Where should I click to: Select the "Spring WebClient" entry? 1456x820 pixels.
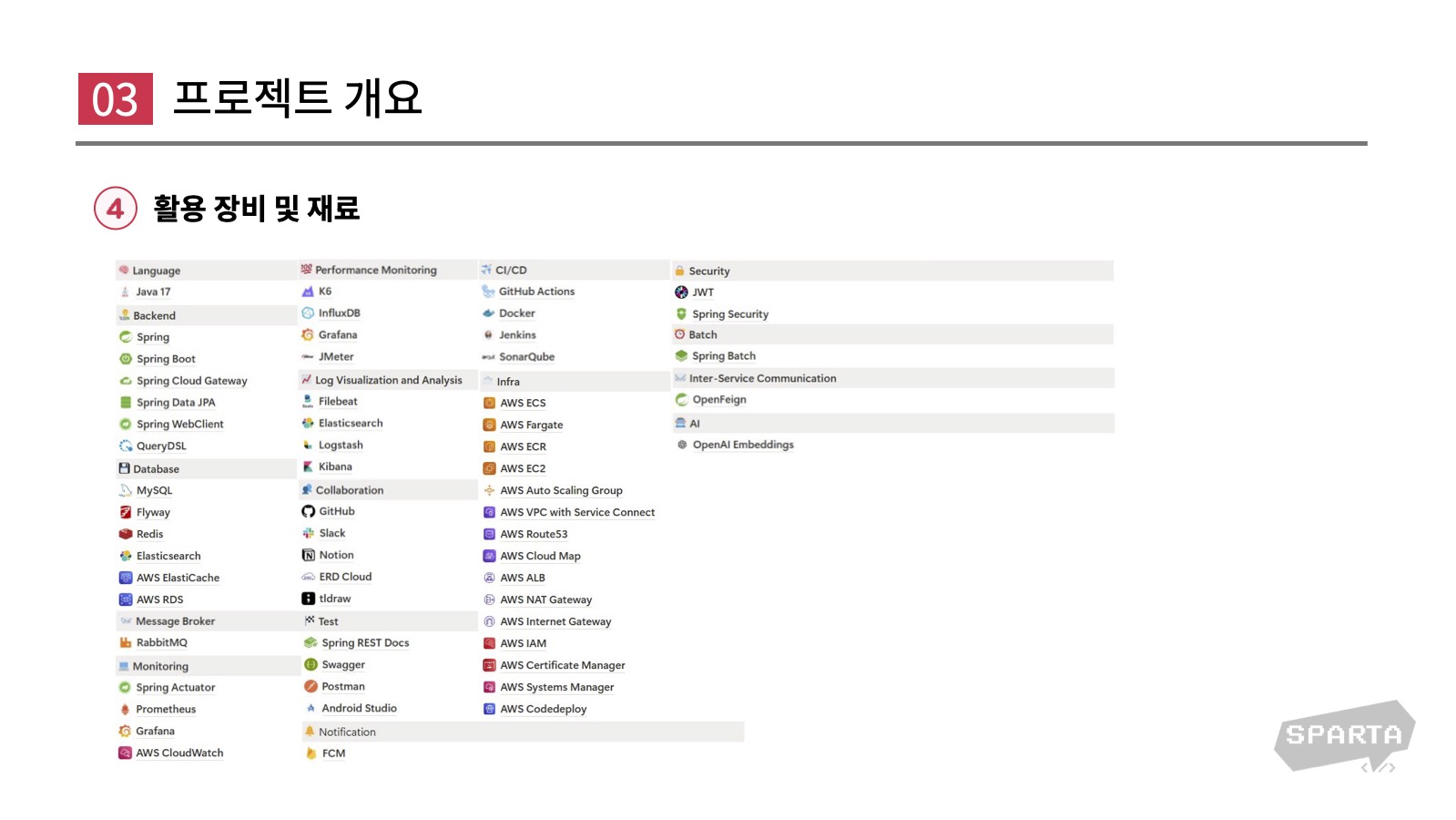coord(180,425)
